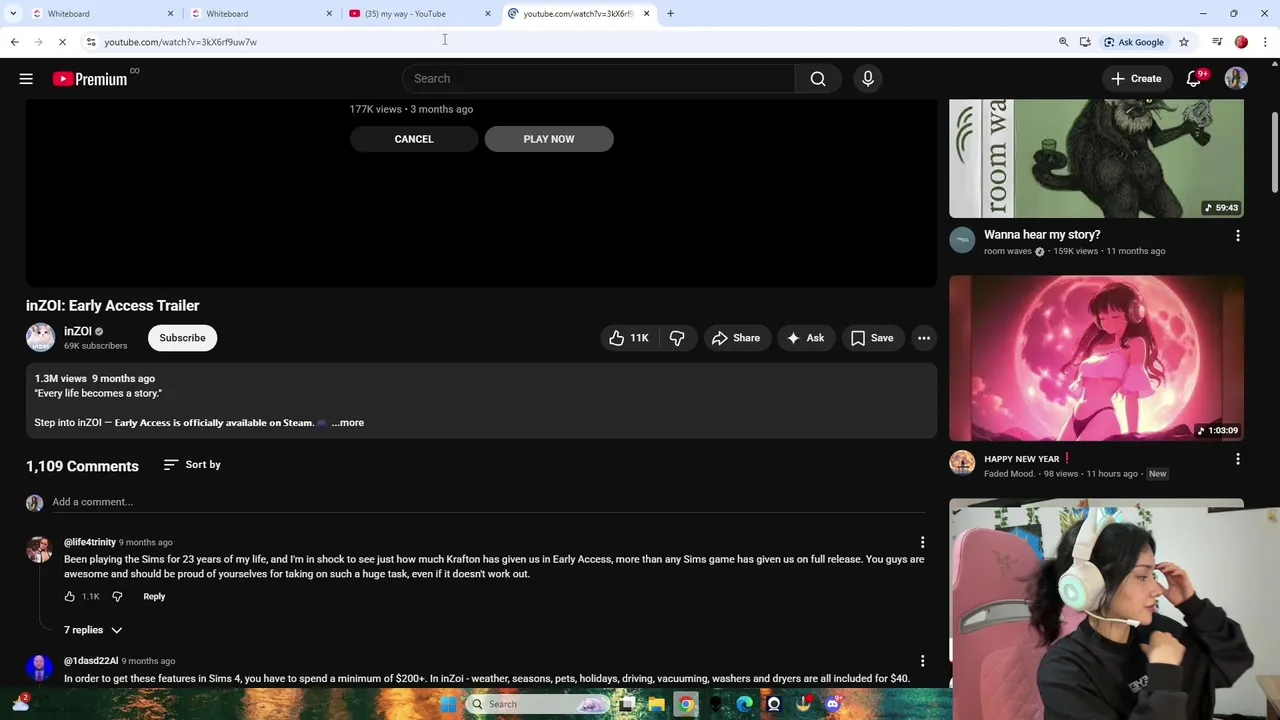Image resolution: width=1280 pixels, height=720 pixels.
Task: Open @life4trinity commenter profile link
Action: click(90, 542)
